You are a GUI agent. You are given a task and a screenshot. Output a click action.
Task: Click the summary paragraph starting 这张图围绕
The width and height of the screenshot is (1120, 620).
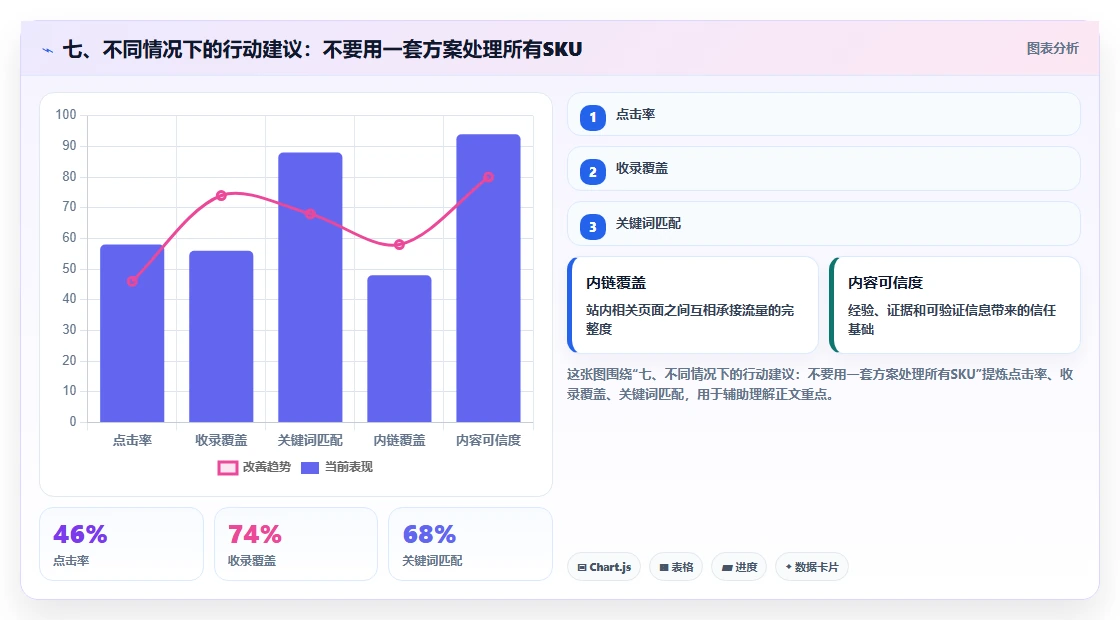pyautogui.click(x=820, y=384)
